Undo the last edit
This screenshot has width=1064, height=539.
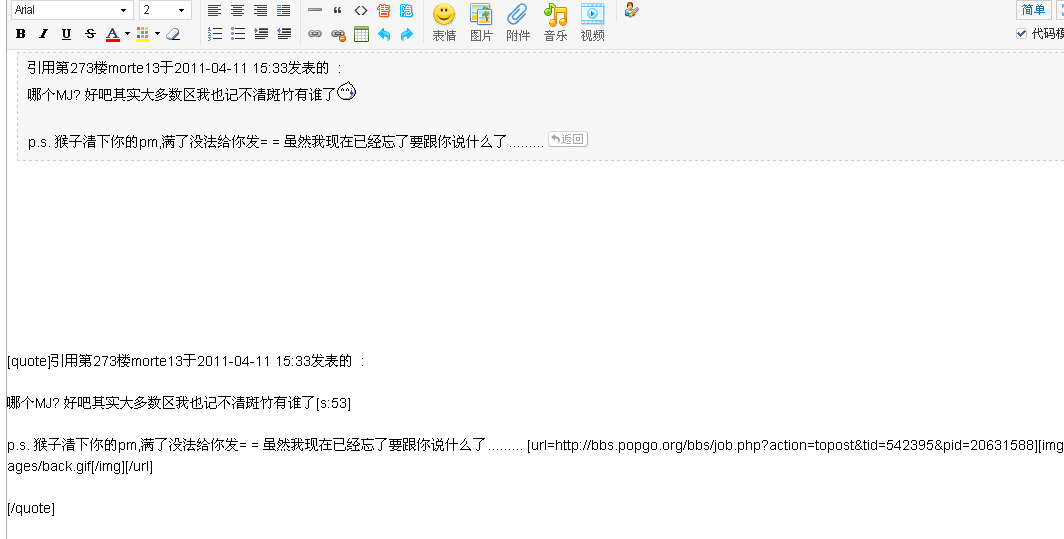[x=384, y=34]
